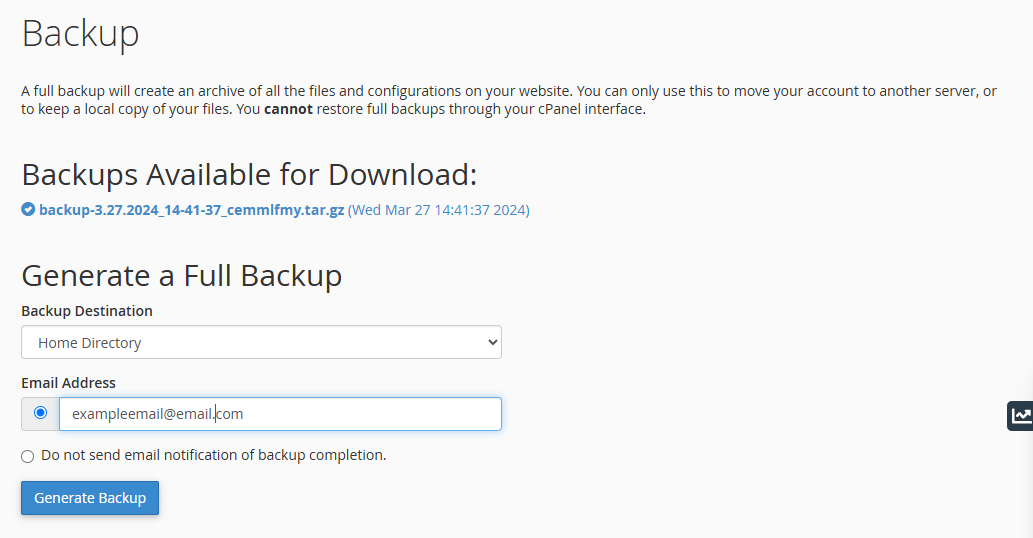Click the checkmark icon beside the backup file
This screenshot has height=538, width=1033.
(x=28, y=210)
